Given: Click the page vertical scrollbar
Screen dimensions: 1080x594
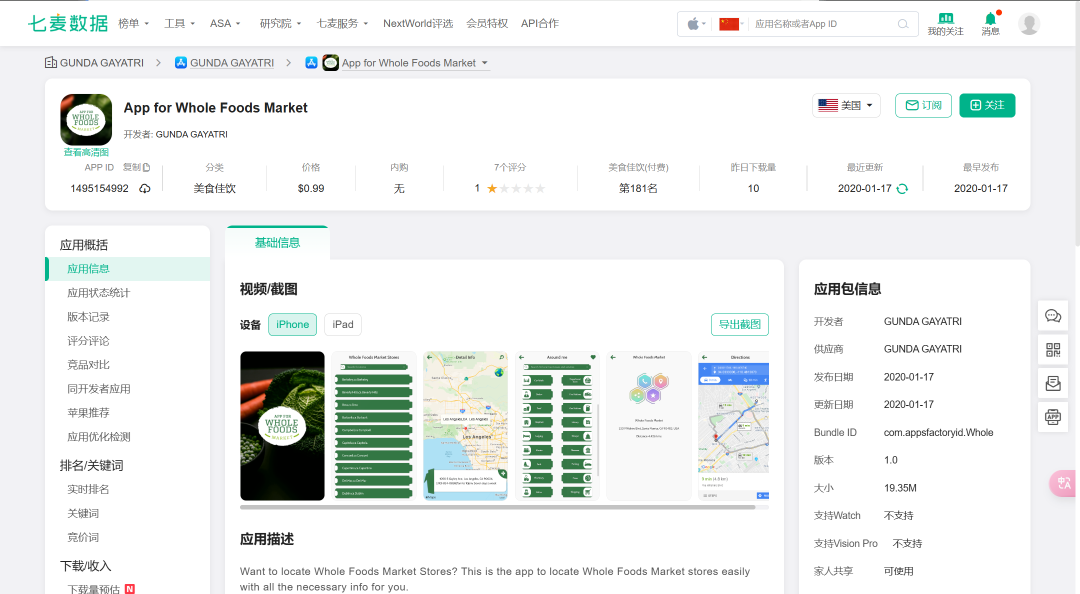Looking at the screenshot, I should pos(1077,124).
